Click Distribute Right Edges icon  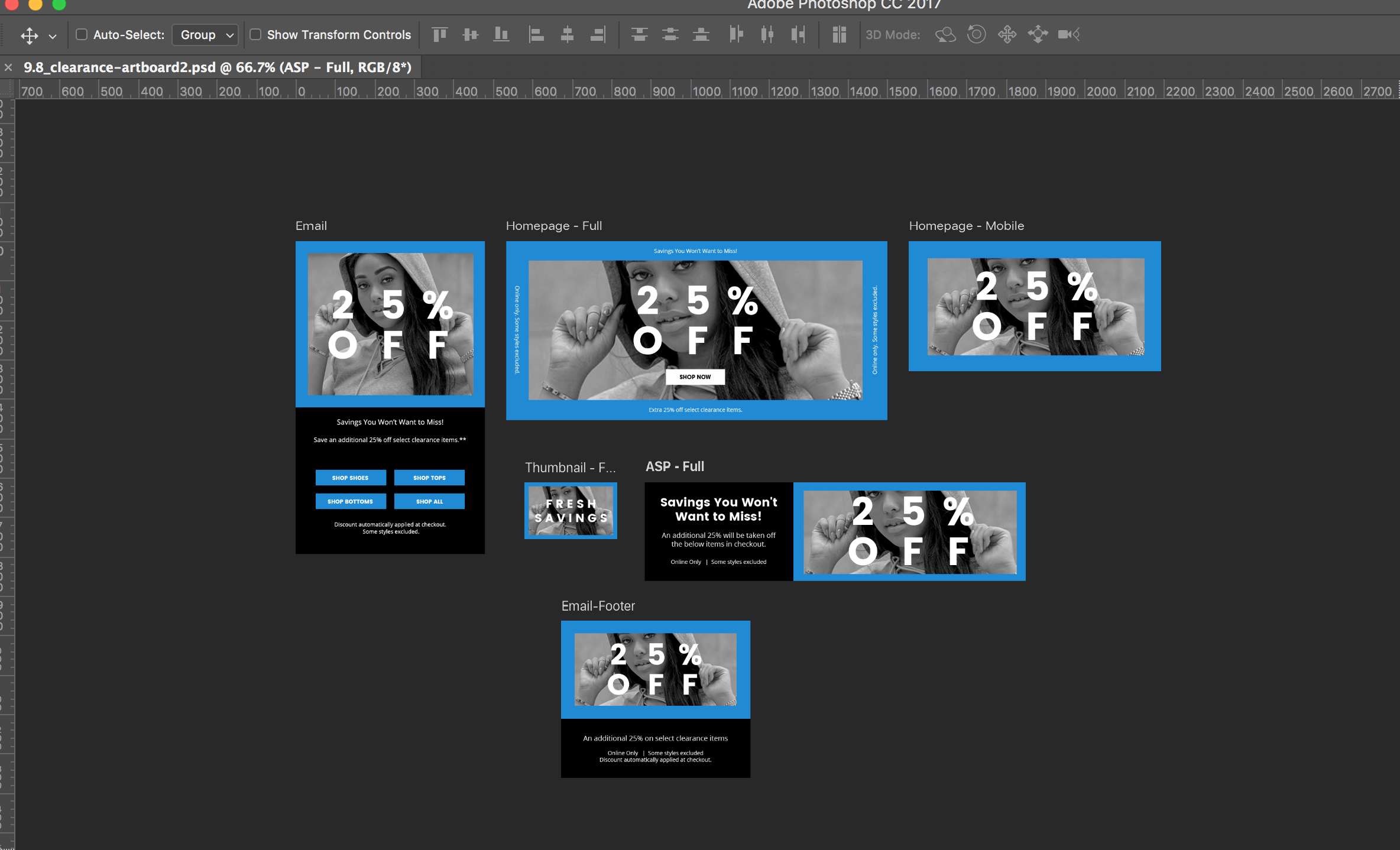[798, 35]
